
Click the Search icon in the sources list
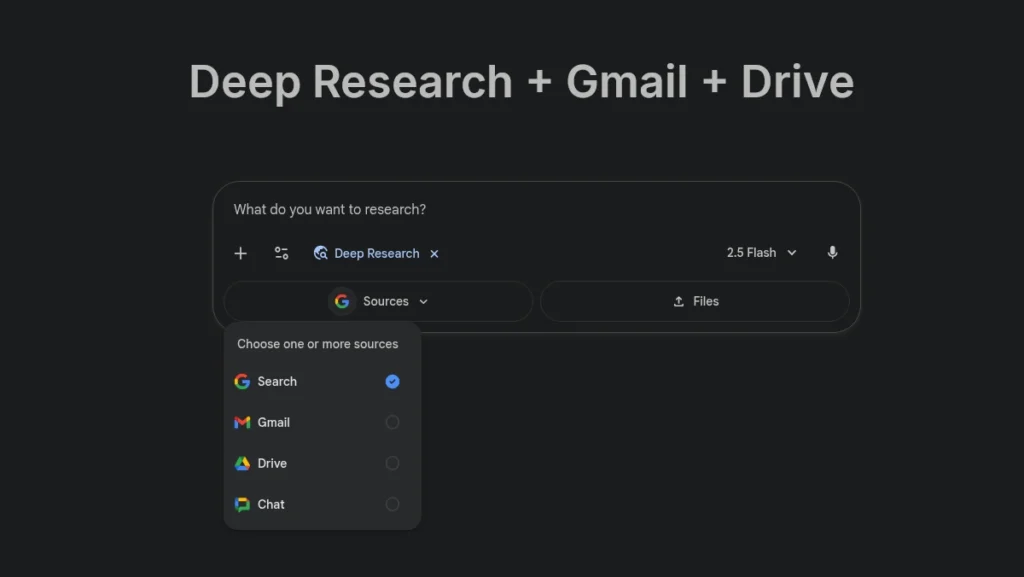click(x=241, y=381)
